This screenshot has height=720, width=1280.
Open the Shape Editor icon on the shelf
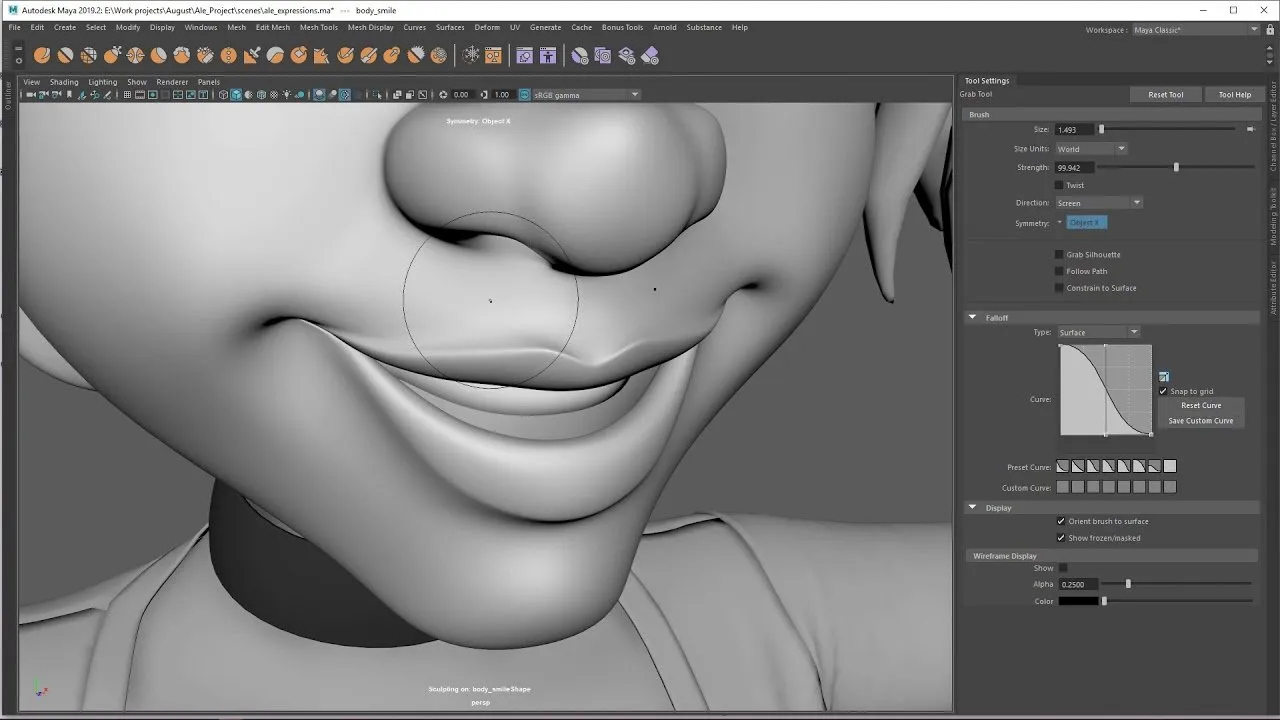point(526,55)
